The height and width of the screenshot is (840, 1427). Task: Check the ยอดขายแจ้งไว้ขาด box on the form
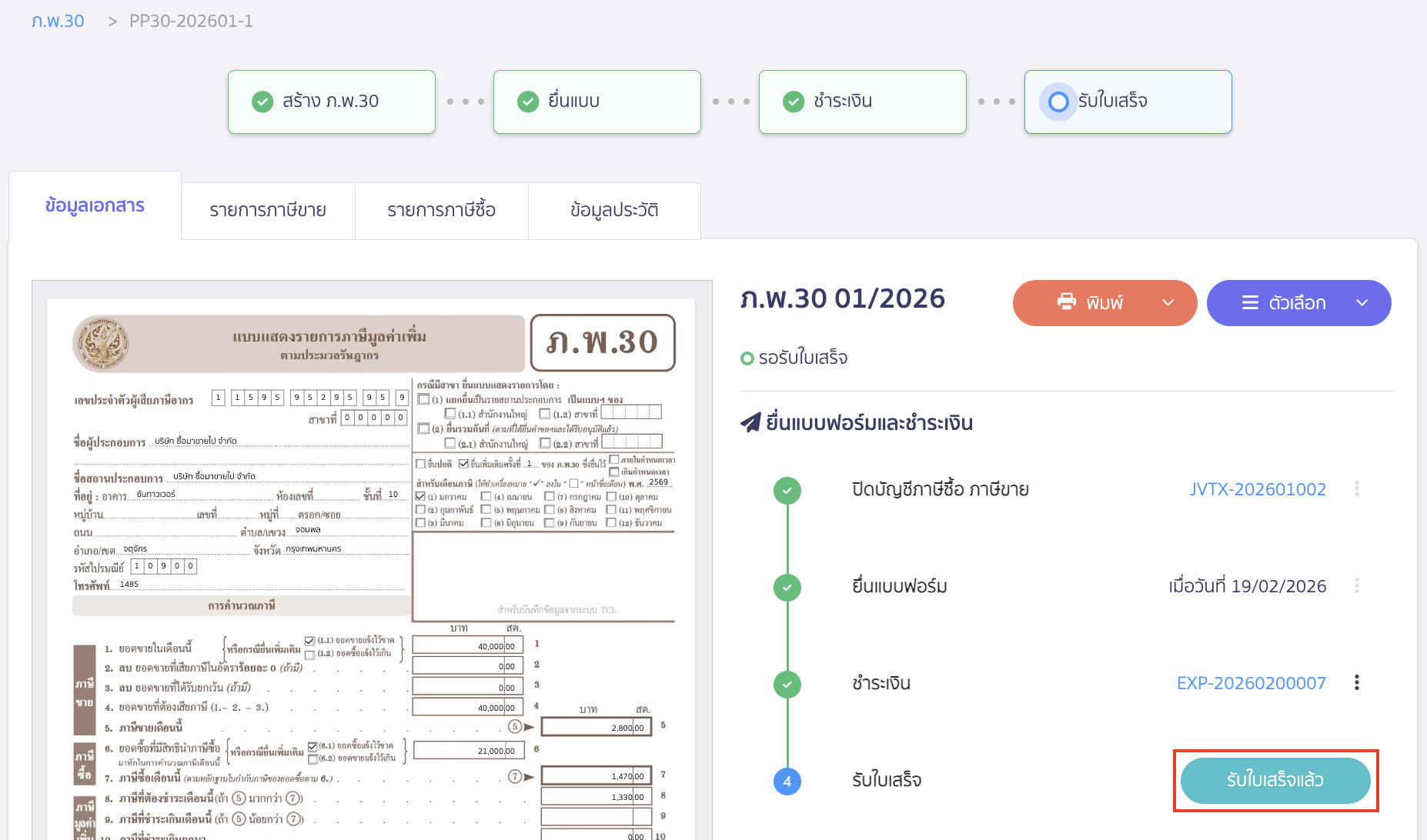[x=310, y=639]
